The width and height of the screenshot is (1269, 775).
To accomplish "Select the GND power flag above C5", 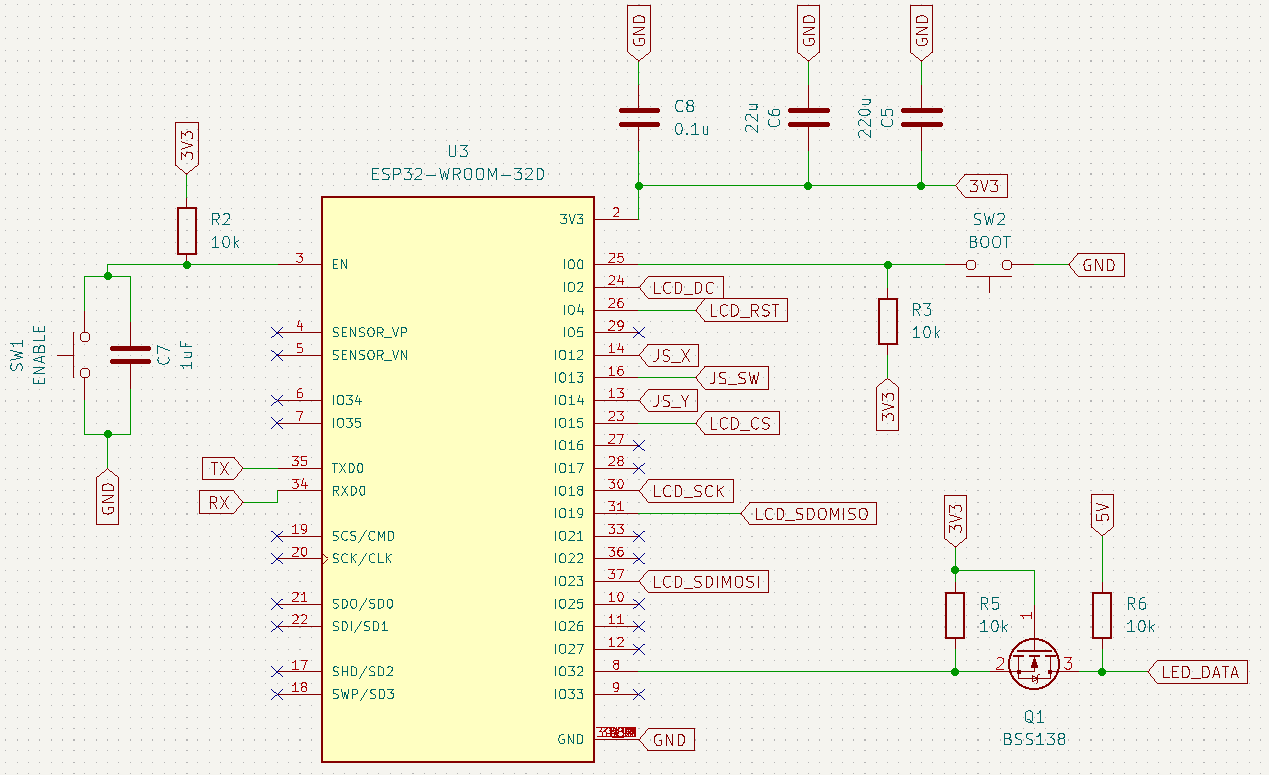I will point(922,31).
